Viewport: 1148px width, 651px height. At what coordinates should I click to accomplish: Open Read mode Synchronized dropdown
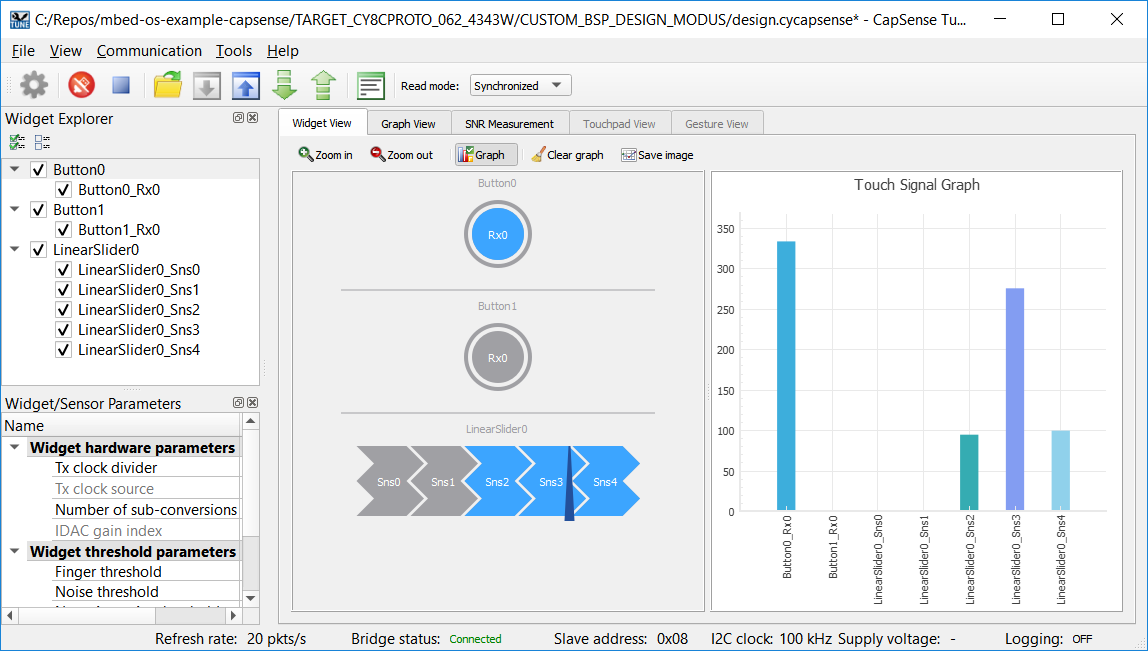[521, 86]
